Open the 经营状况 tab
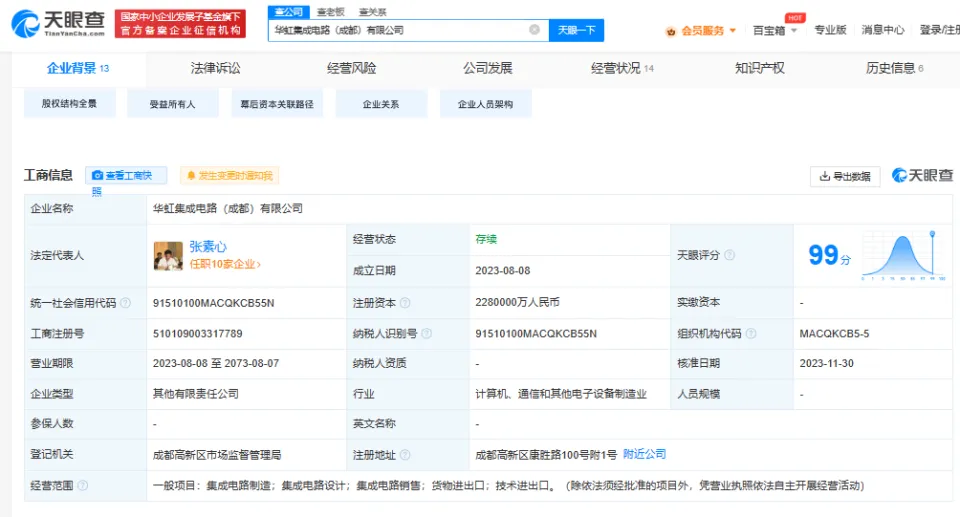960x517 pixels. click(622, 68)
